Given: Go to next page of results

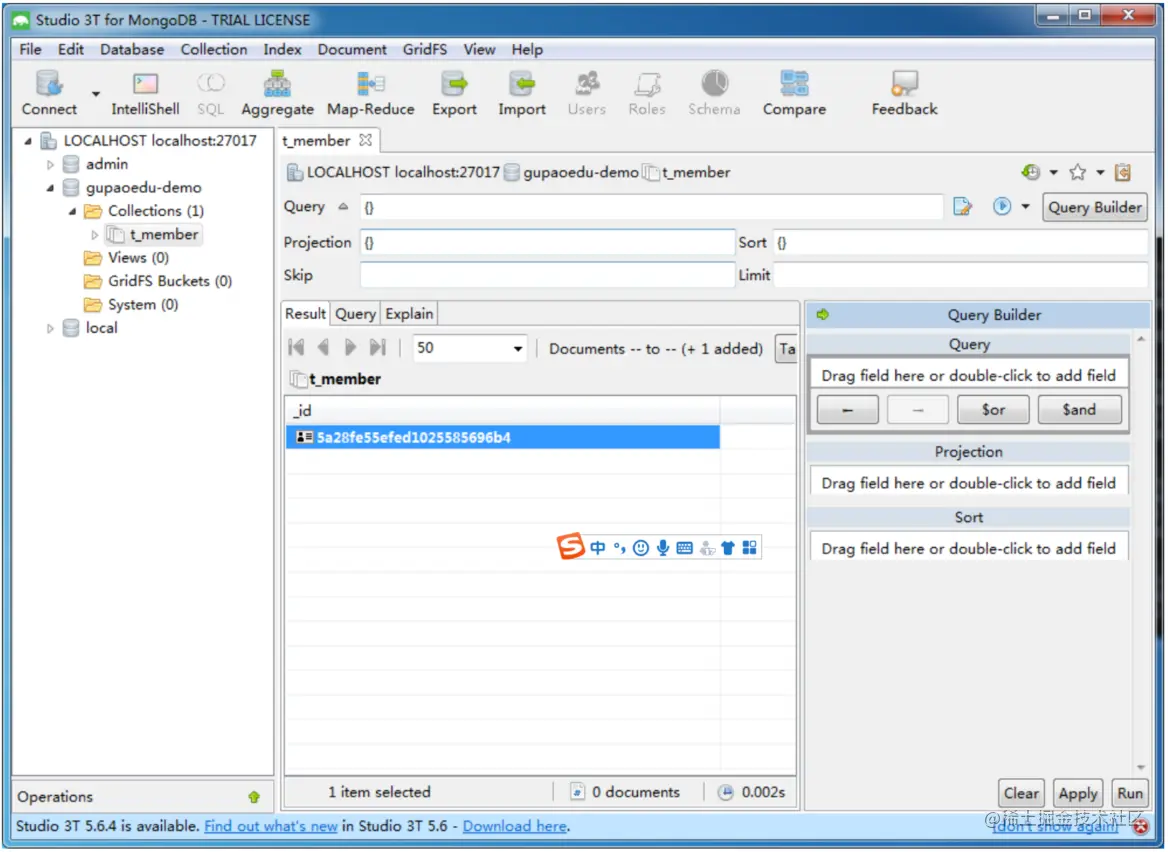Looking at the screenshot, I should tap(350, 347).
